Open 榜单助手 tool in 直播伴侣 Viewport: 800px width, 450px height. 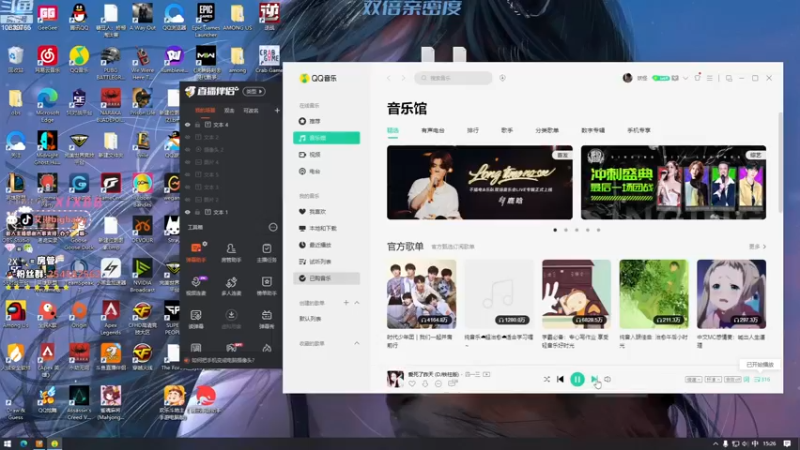pos(267,286)
